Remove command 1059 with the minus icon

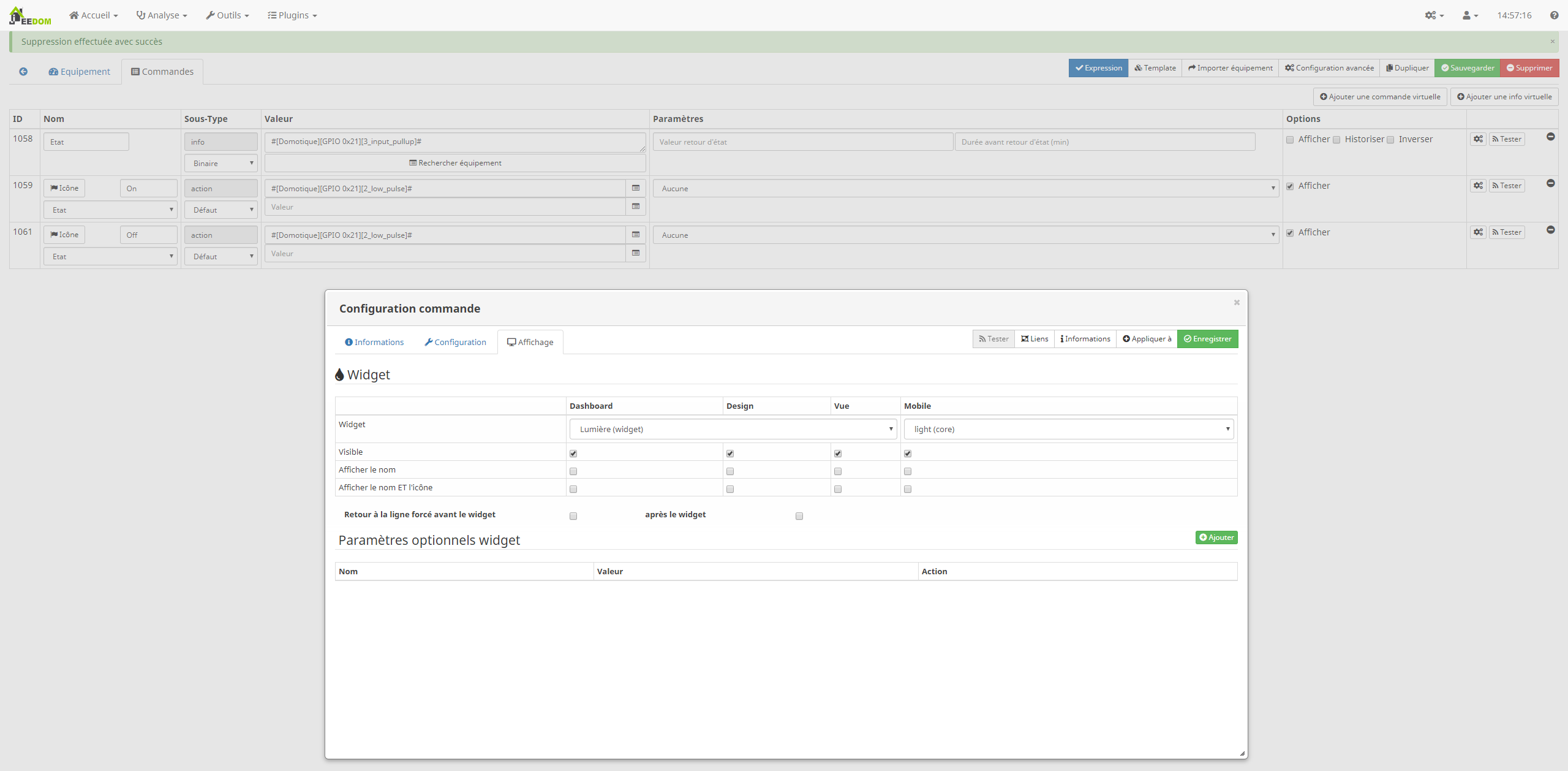click(1550, 183)
